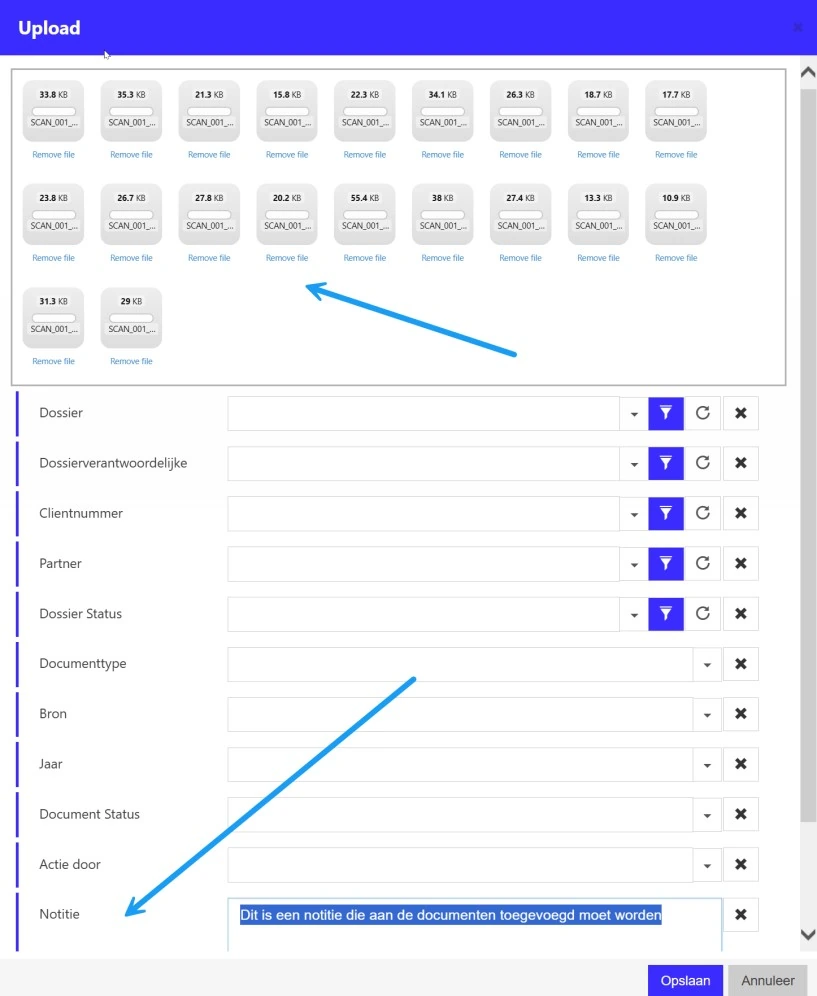Clear the Partner field with X
The height and width of the screenshot is (996, 817).
[x=741, y=563]
